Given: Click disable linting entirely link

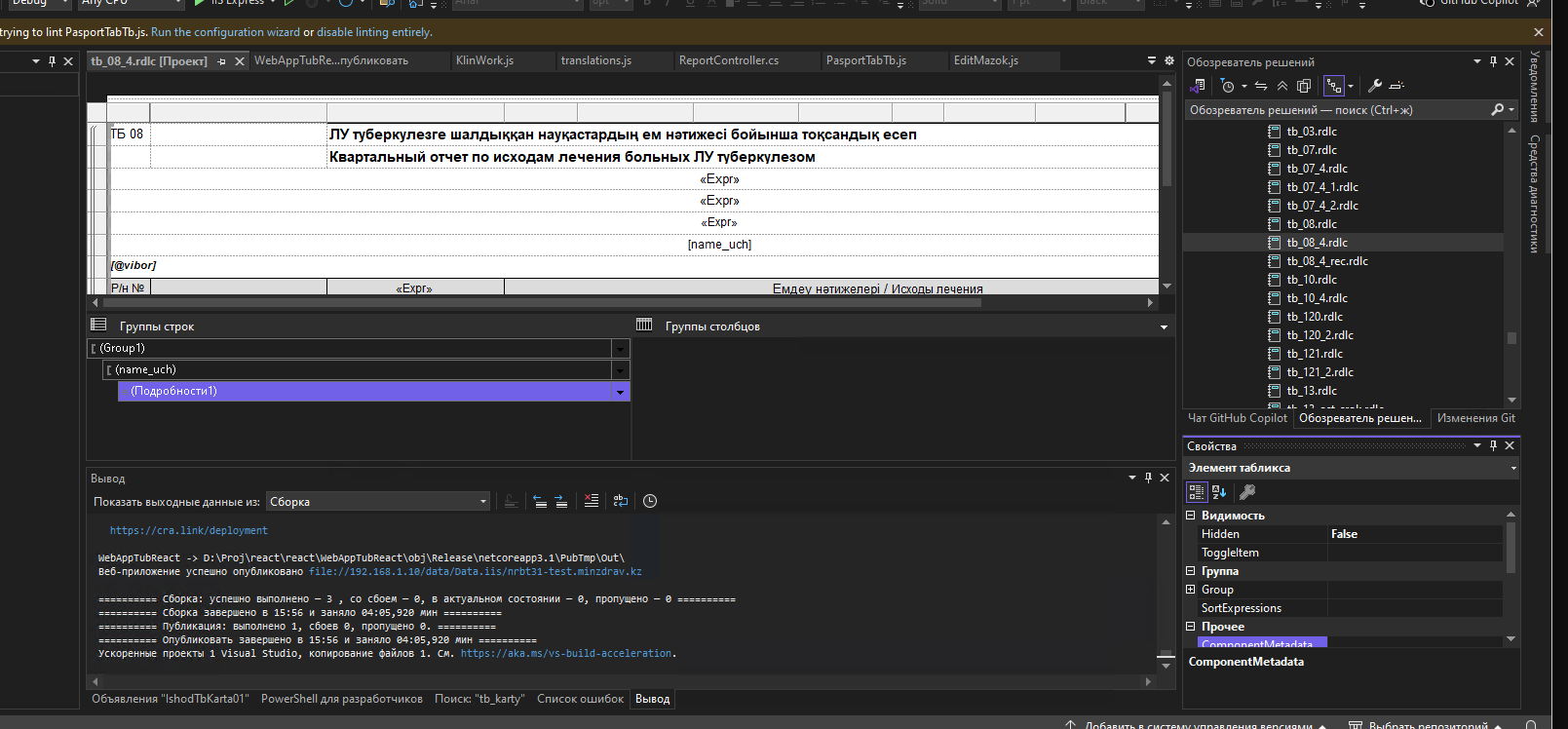Looking at the screenshot, I should click(373, 32).
